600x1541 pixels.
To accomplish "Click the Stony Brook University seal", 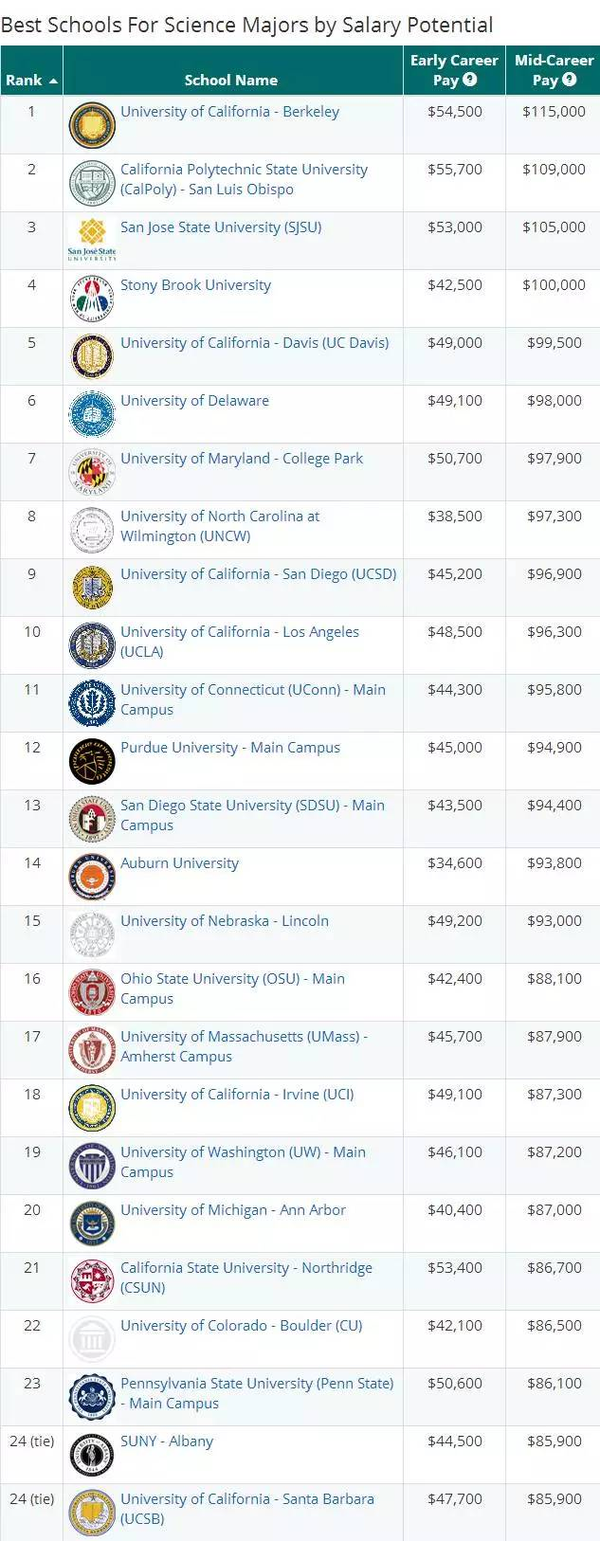I will point(92,298).
